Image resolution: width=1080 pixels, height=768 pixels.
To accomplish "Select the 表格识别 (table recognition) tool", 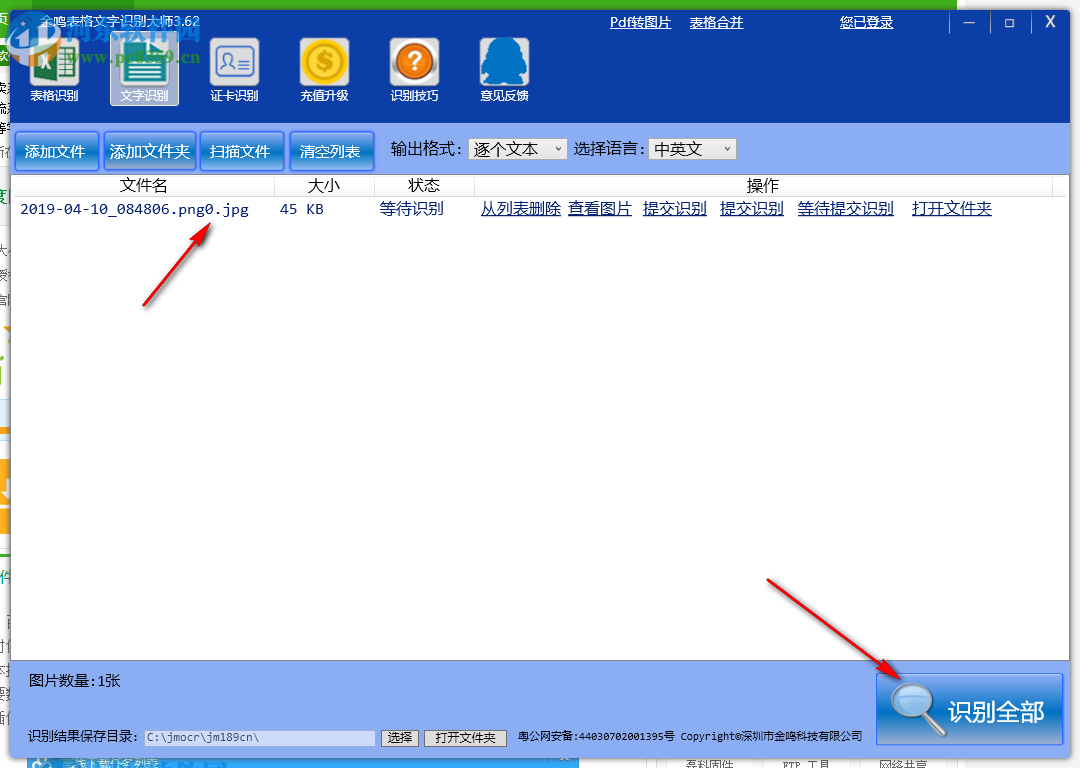I will [53, 70].
